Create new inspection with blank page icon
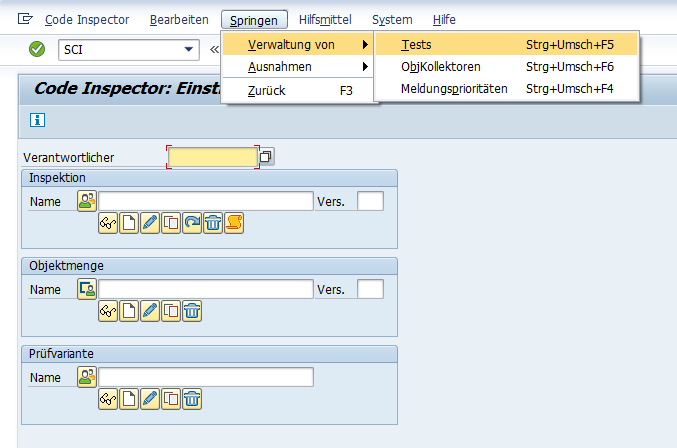The height and width of the screenshot is (448, 677). click(x=129, y=223)
